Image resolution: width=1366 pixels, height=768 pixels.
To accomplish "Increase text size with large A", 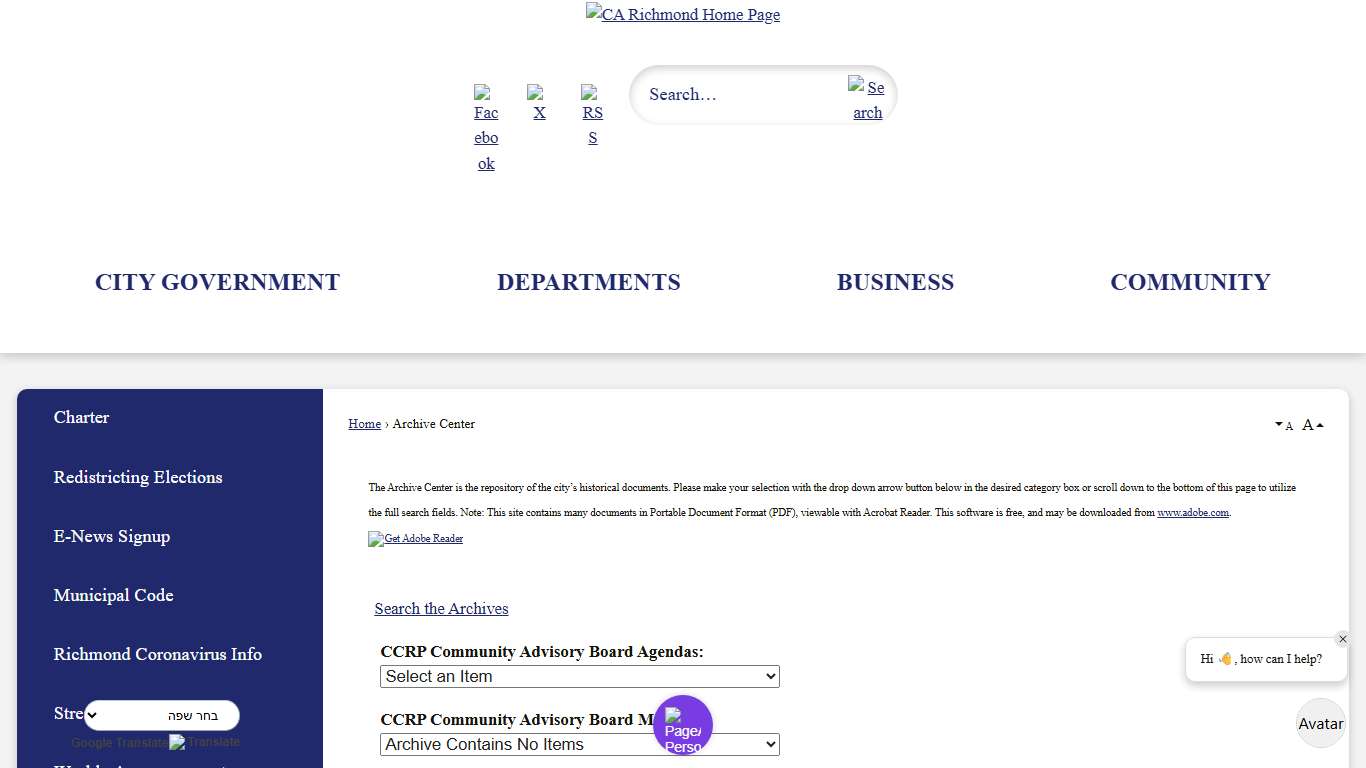I will coord(1312,425).
